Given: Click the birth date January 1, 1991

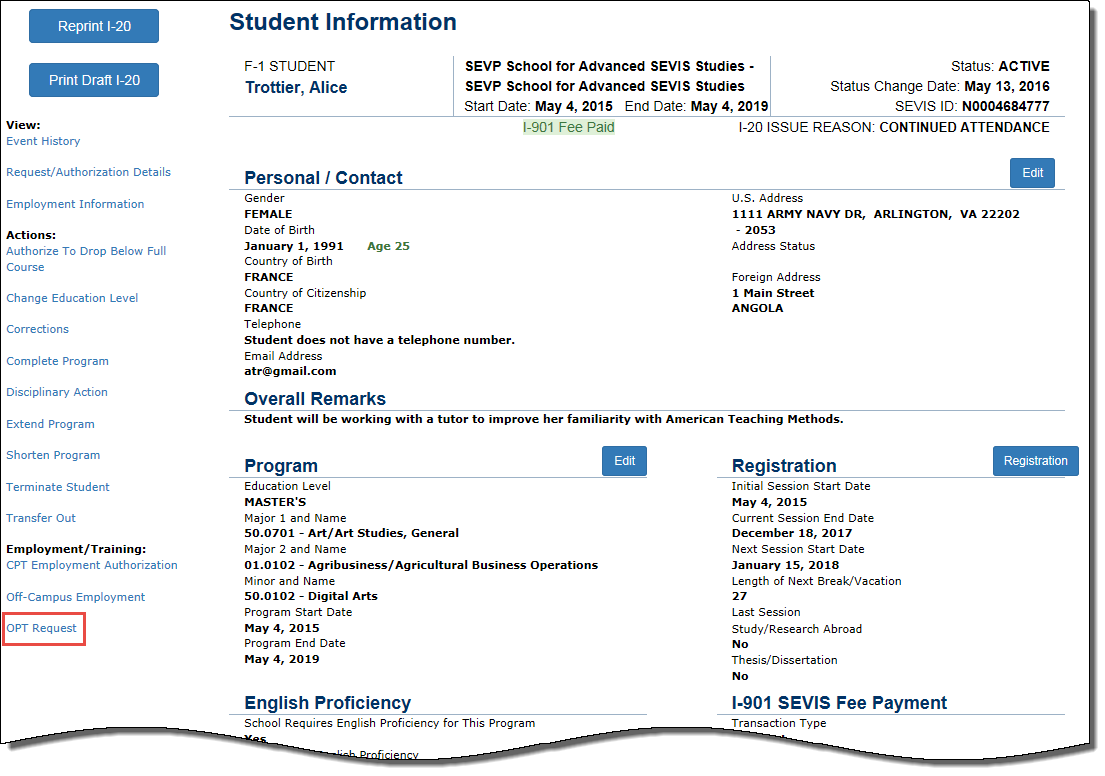Looking at the screenshot, I should 294,246.
